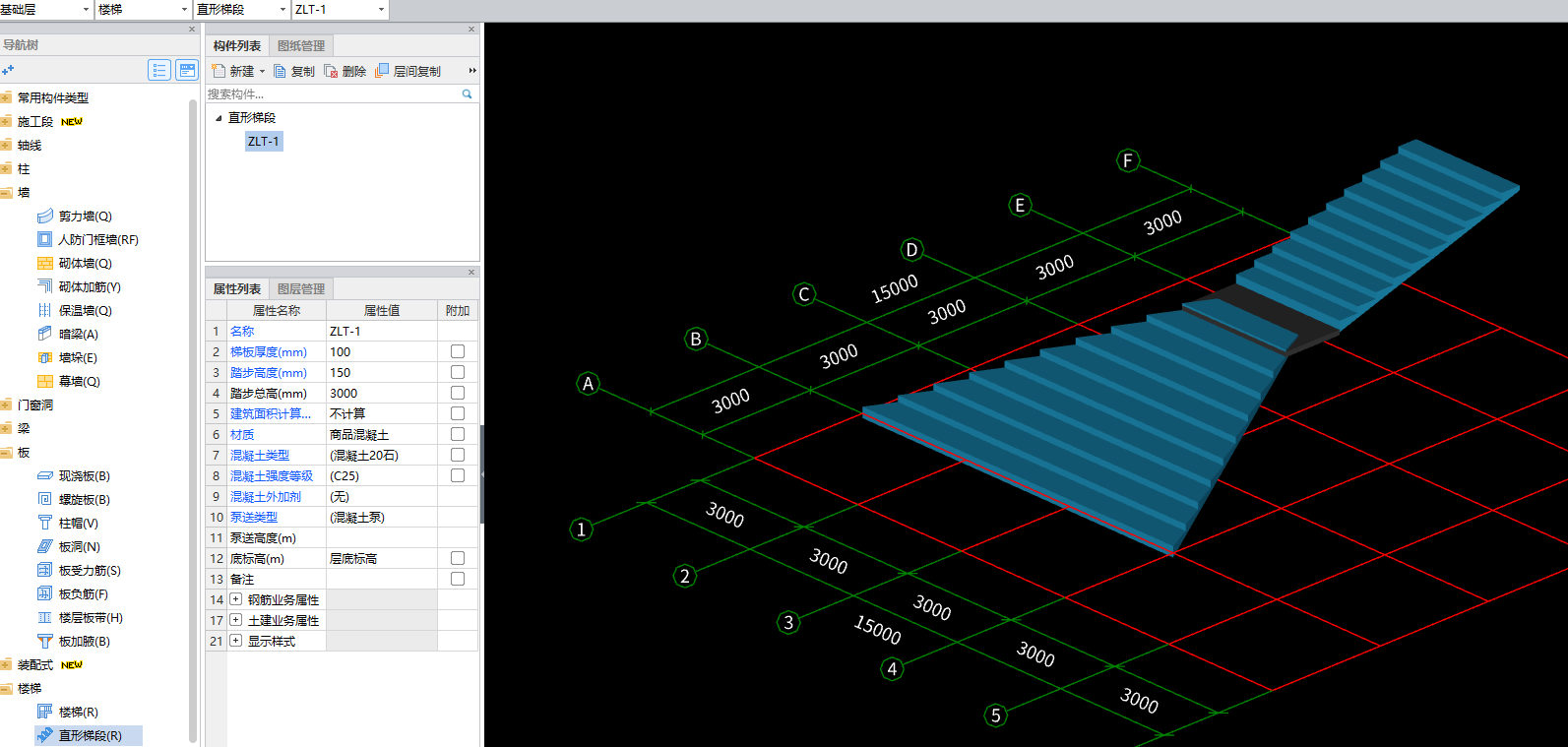Switch navigation tree to list view icon
The image size is (1568, 747).
(x=159, y=70)
